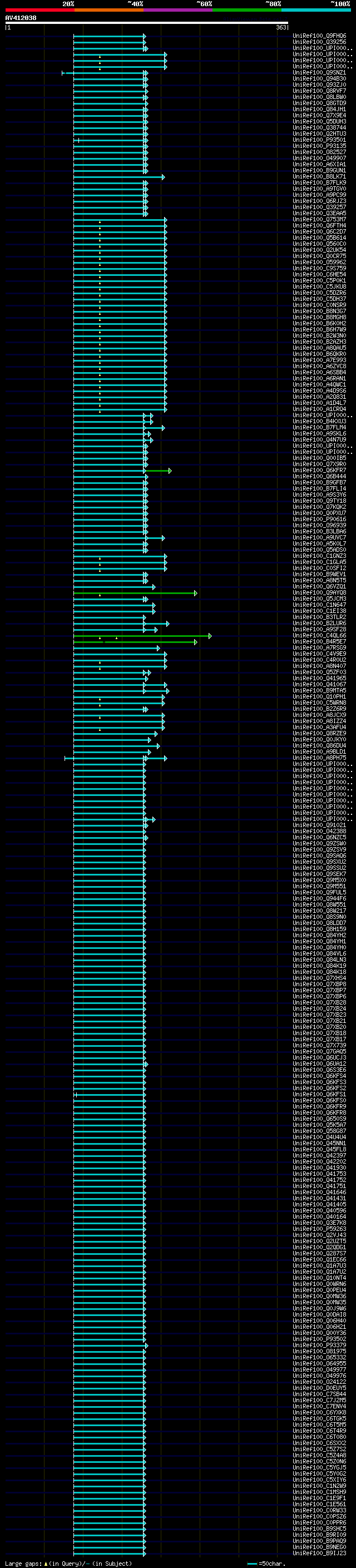
Task: Click hit label UniRef100_Q8RVF7
Action: 319,91
